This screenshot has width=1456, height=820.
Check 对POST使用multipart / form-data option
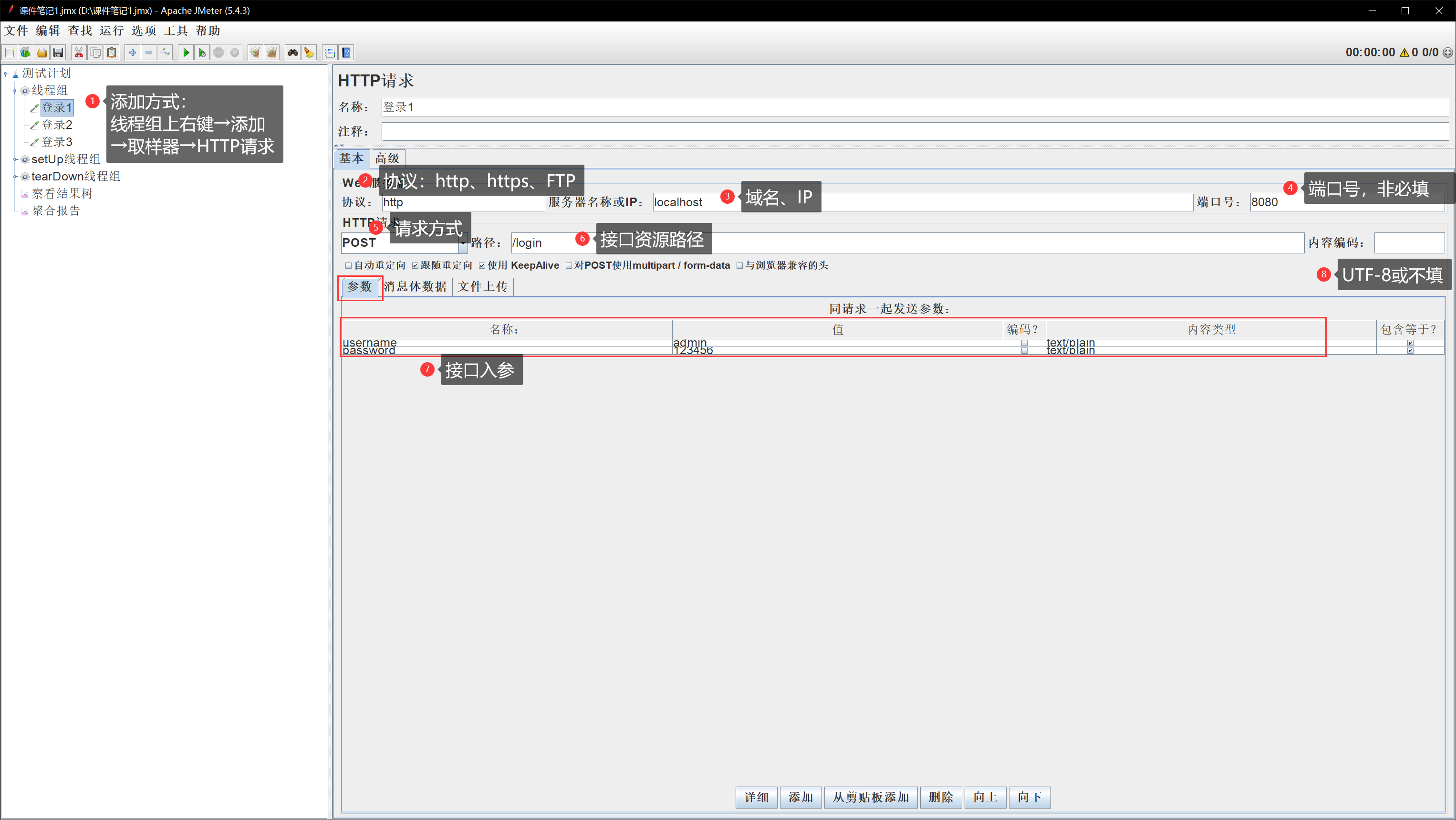tap(569, 266)
